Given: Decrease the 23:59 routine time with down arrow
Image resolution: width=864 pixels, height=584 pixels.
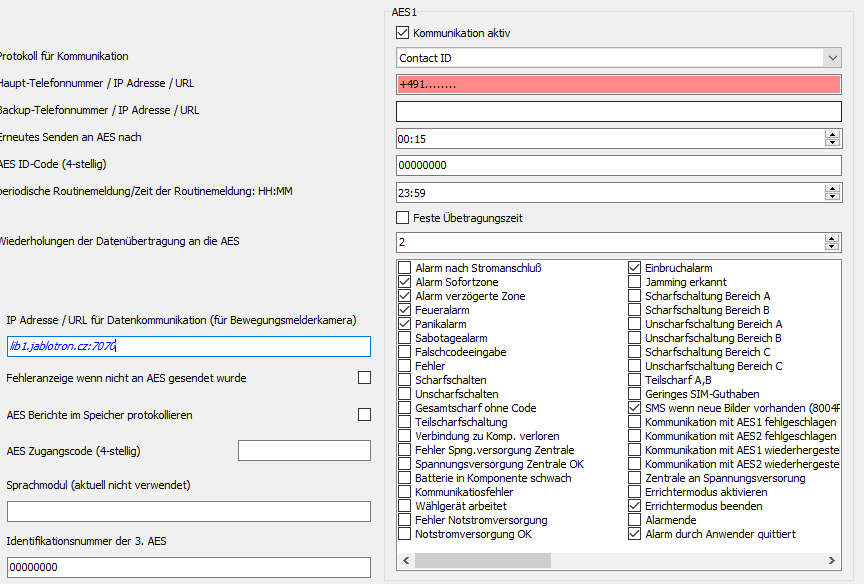Looking at the screenshot, I should (x=832, y=195).
